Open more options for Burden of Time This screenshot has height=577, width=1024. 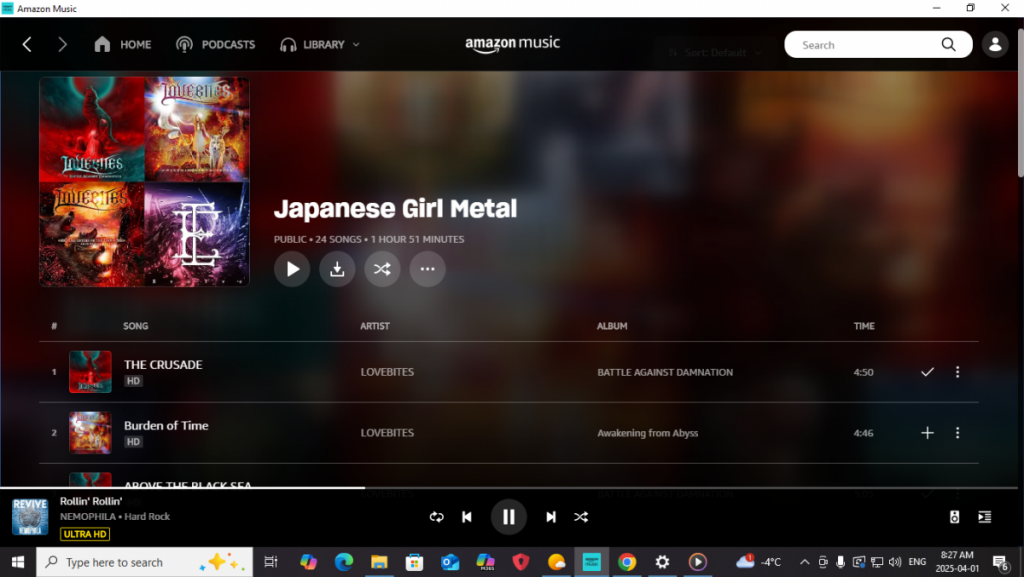pos(957,433)
